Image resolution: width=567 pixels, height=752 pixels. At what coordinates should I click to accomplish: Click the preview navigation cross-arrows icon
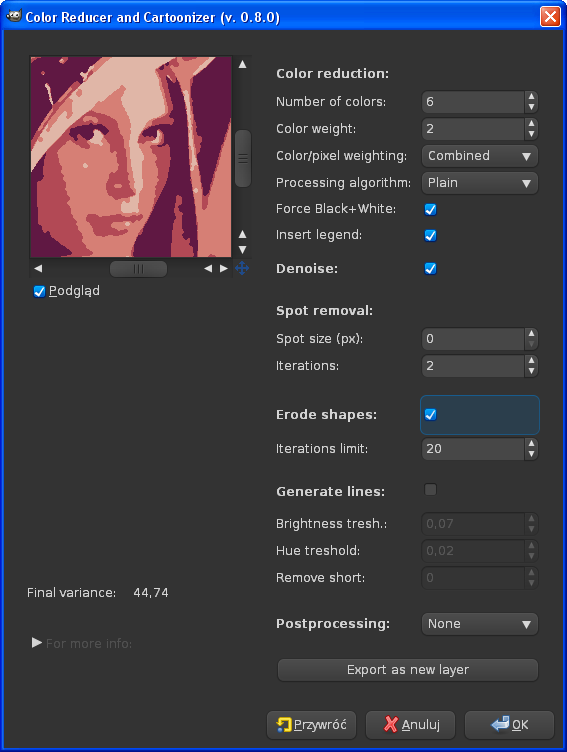click(x=242, y=268)
